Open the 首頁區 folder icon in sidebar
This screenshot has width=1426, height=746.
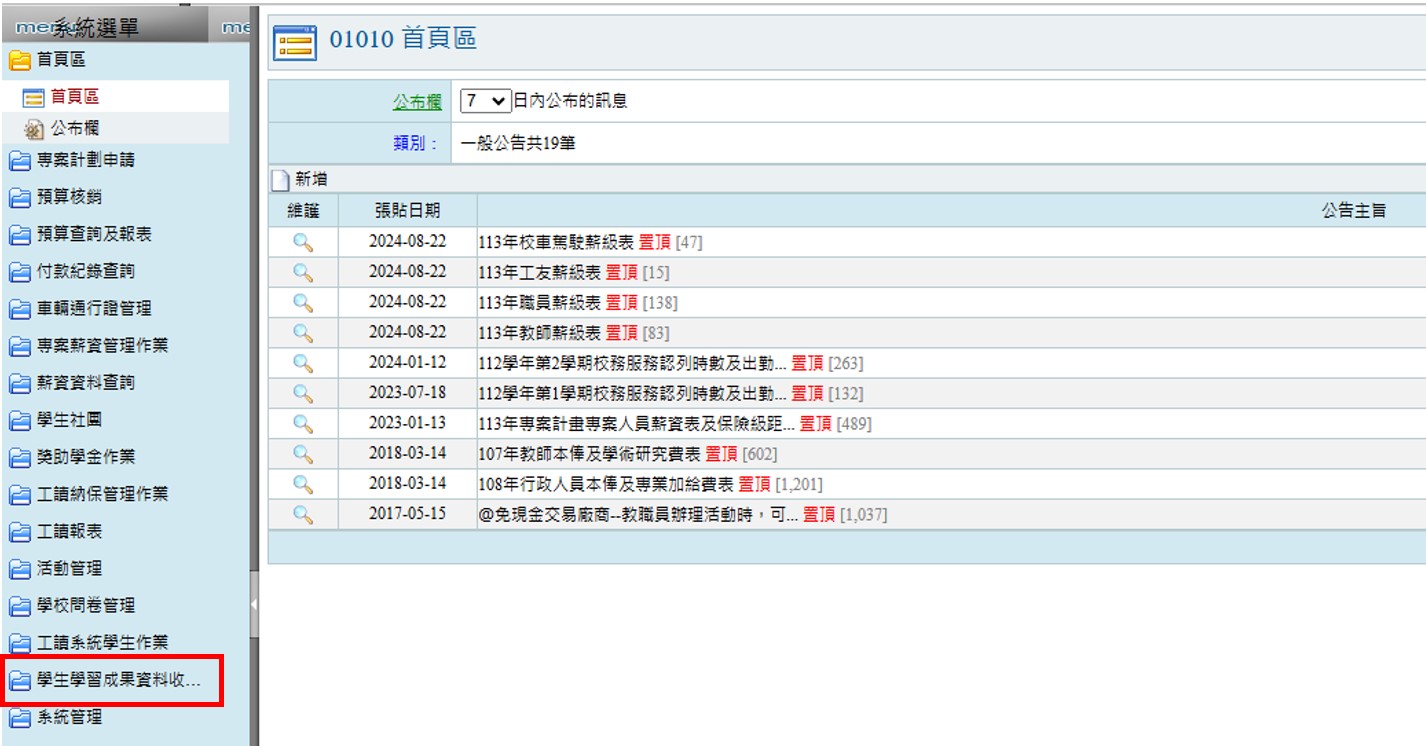pyautogui.click(x=19, y=61)
